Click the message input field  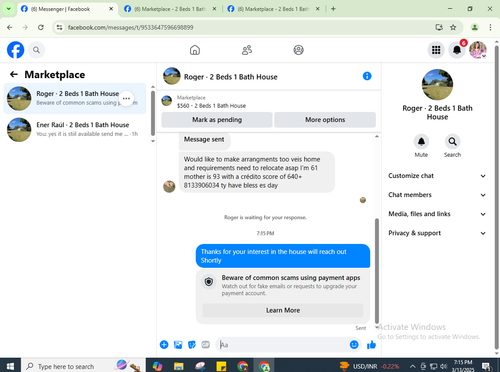pos(283,345)
